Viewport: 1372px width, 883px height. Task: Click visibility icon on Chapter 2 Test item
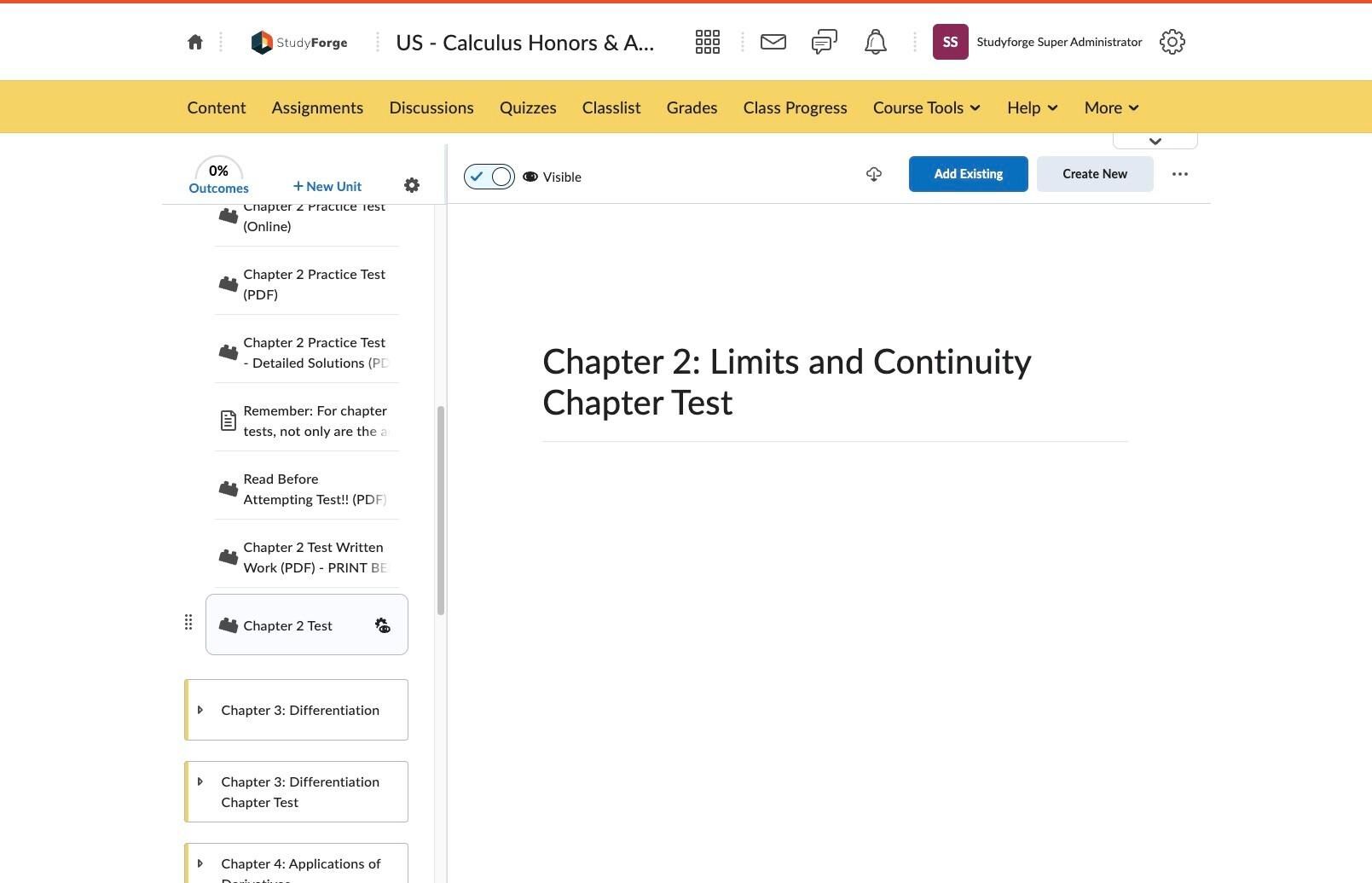tap(383, 625)
